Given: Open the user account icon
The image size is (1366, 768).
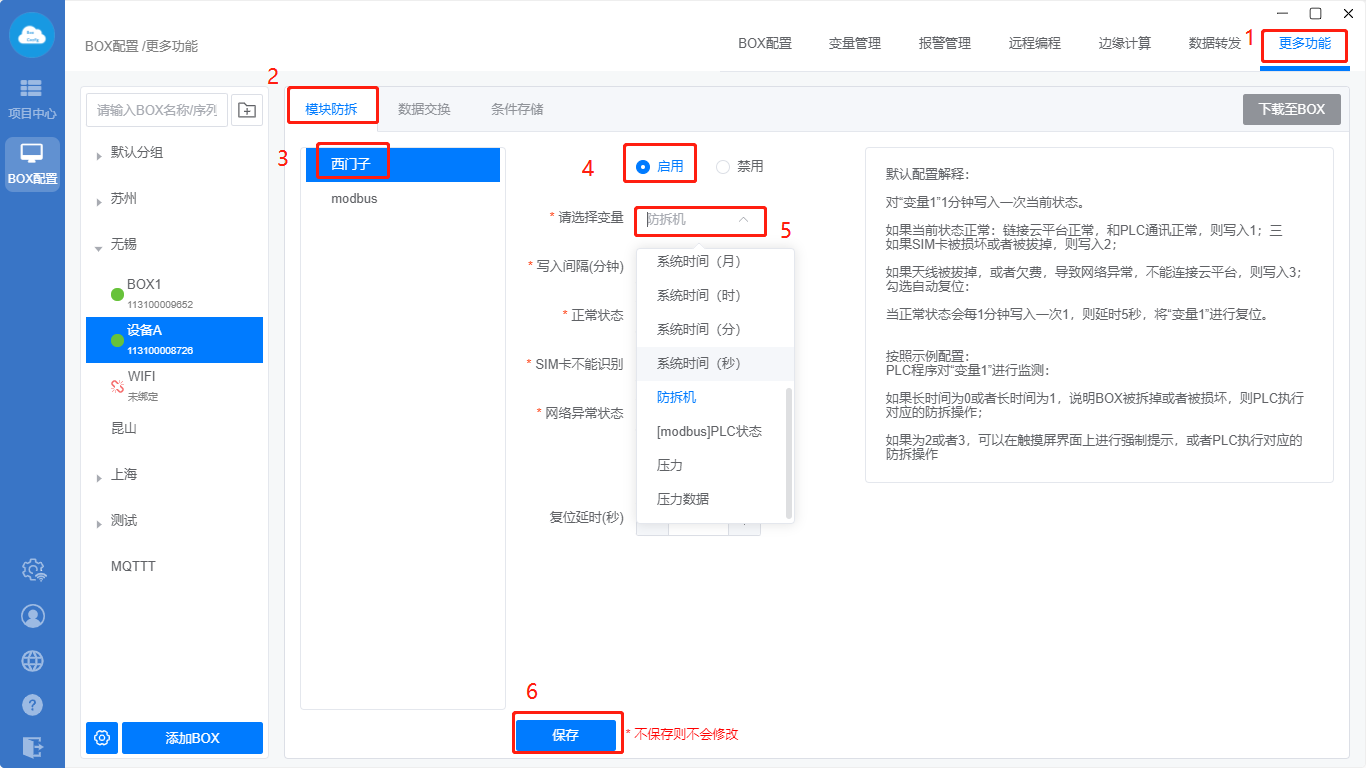Looking at the screenshot, I should pos(33,616).
